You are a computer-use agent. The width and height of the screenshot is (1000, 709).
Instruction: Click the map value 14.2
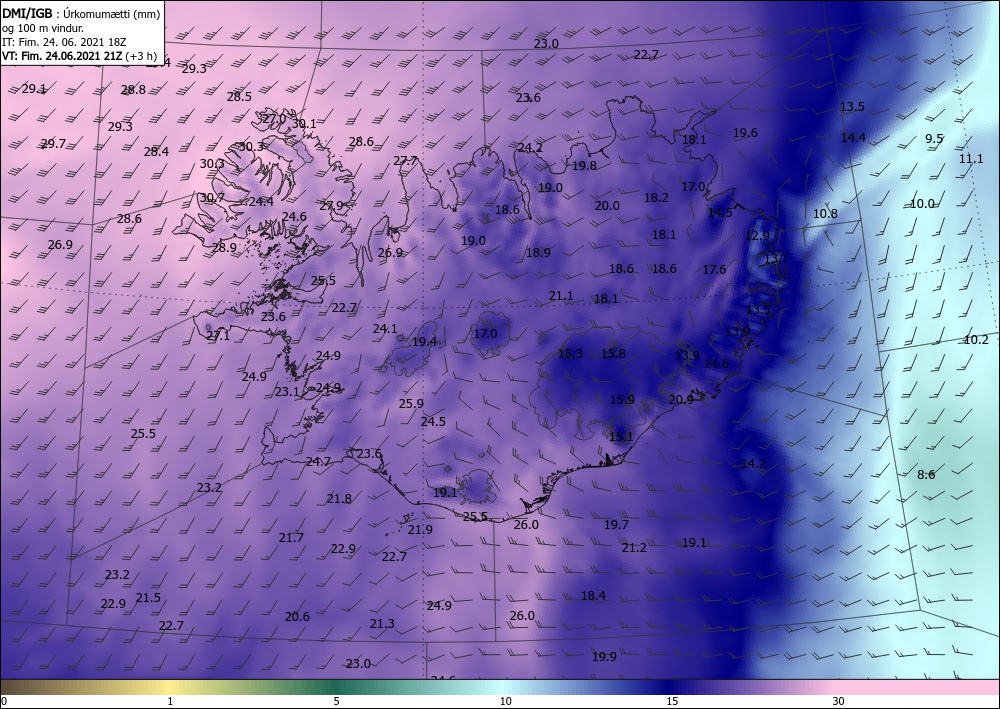pyautogui.click(x=753, y=464)
